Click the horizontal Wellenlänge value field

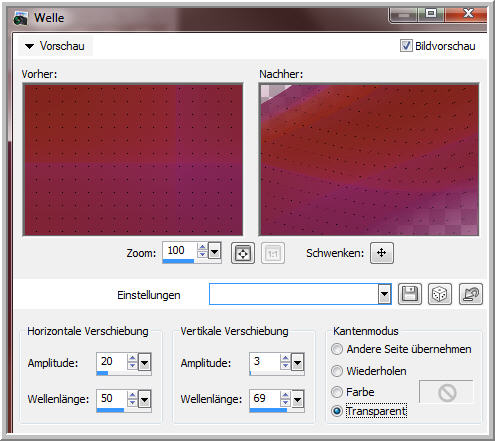pyautogui.click(x=112, y=398)
